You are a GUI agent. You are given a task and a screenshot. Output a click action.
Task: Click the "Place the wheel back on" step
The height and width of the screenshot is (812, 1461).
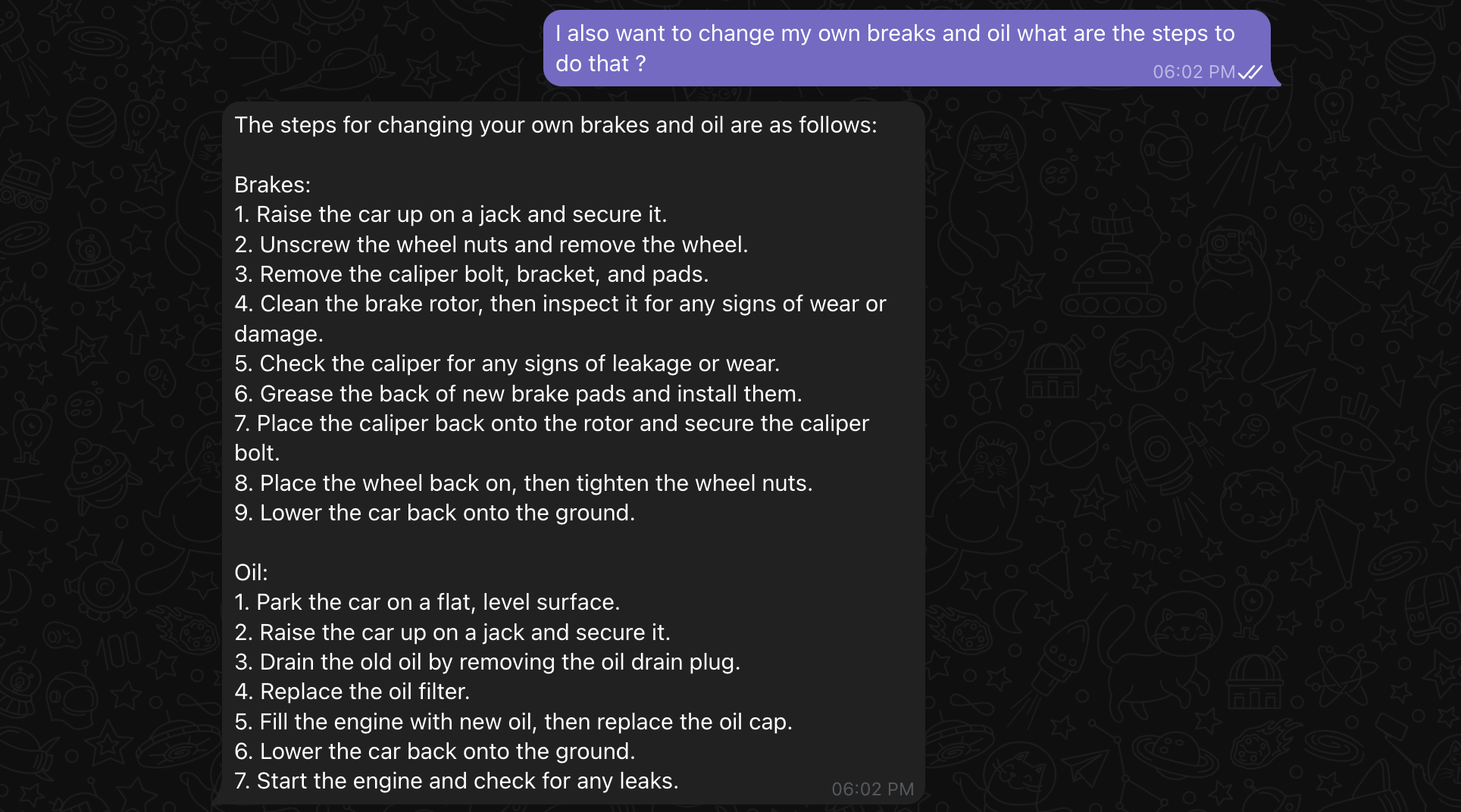[523, 483]
